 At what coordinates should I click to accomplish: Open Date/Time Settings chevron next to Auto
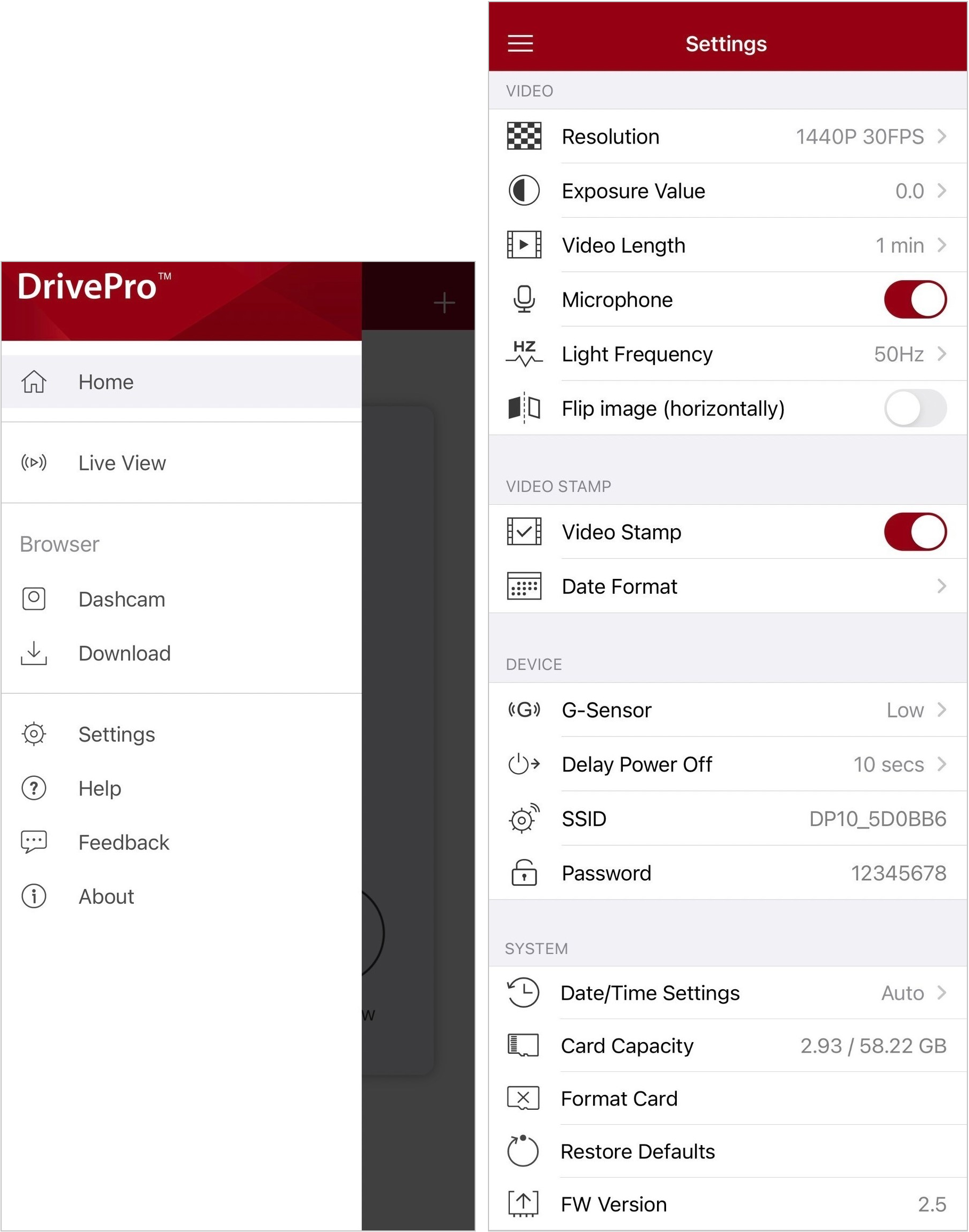click(942, 993)
